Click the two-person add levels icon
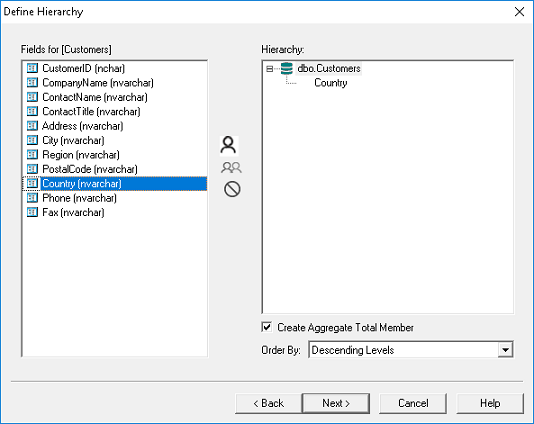 click(x=231, y=168)
